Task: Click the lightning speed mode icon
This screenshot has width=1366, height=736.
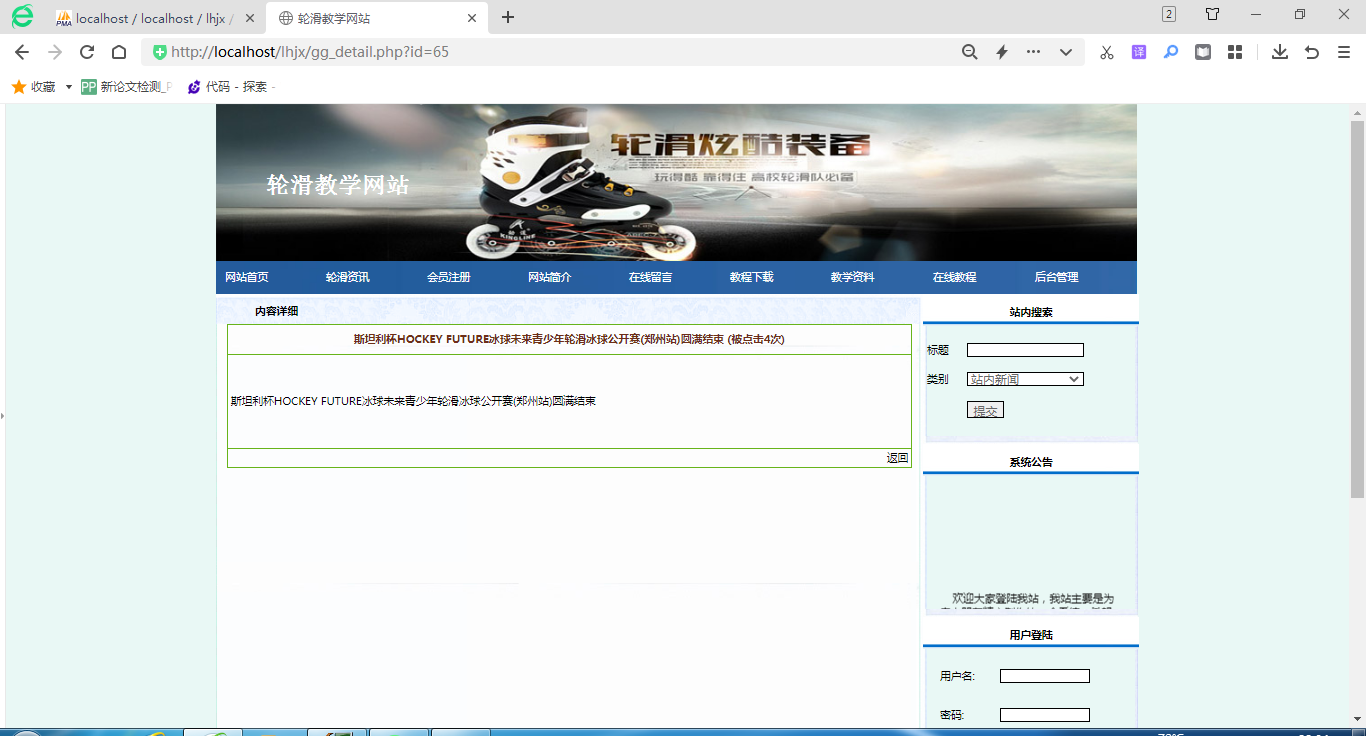Action: 1001,52
